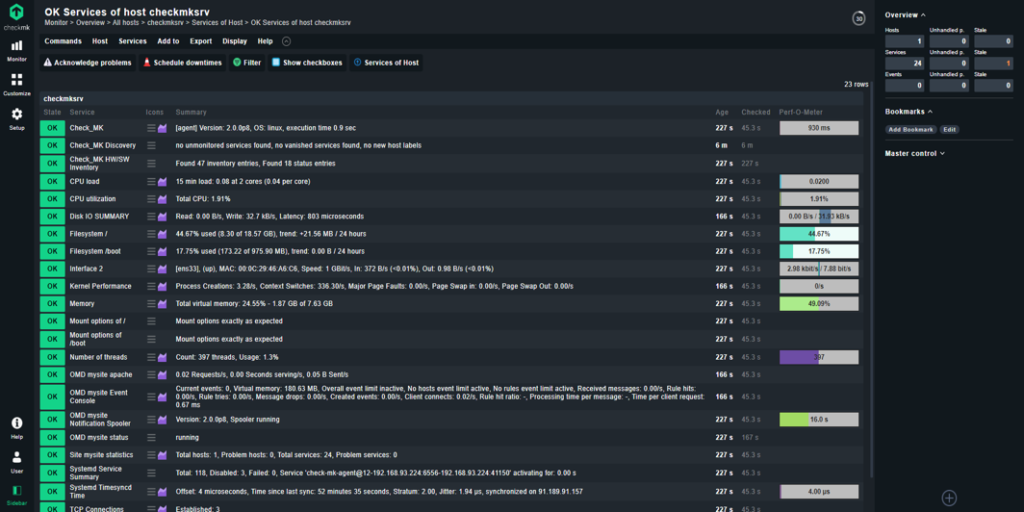Open graph icon for Filesystem /
1024x512 pixels.
tap(163, 234)
